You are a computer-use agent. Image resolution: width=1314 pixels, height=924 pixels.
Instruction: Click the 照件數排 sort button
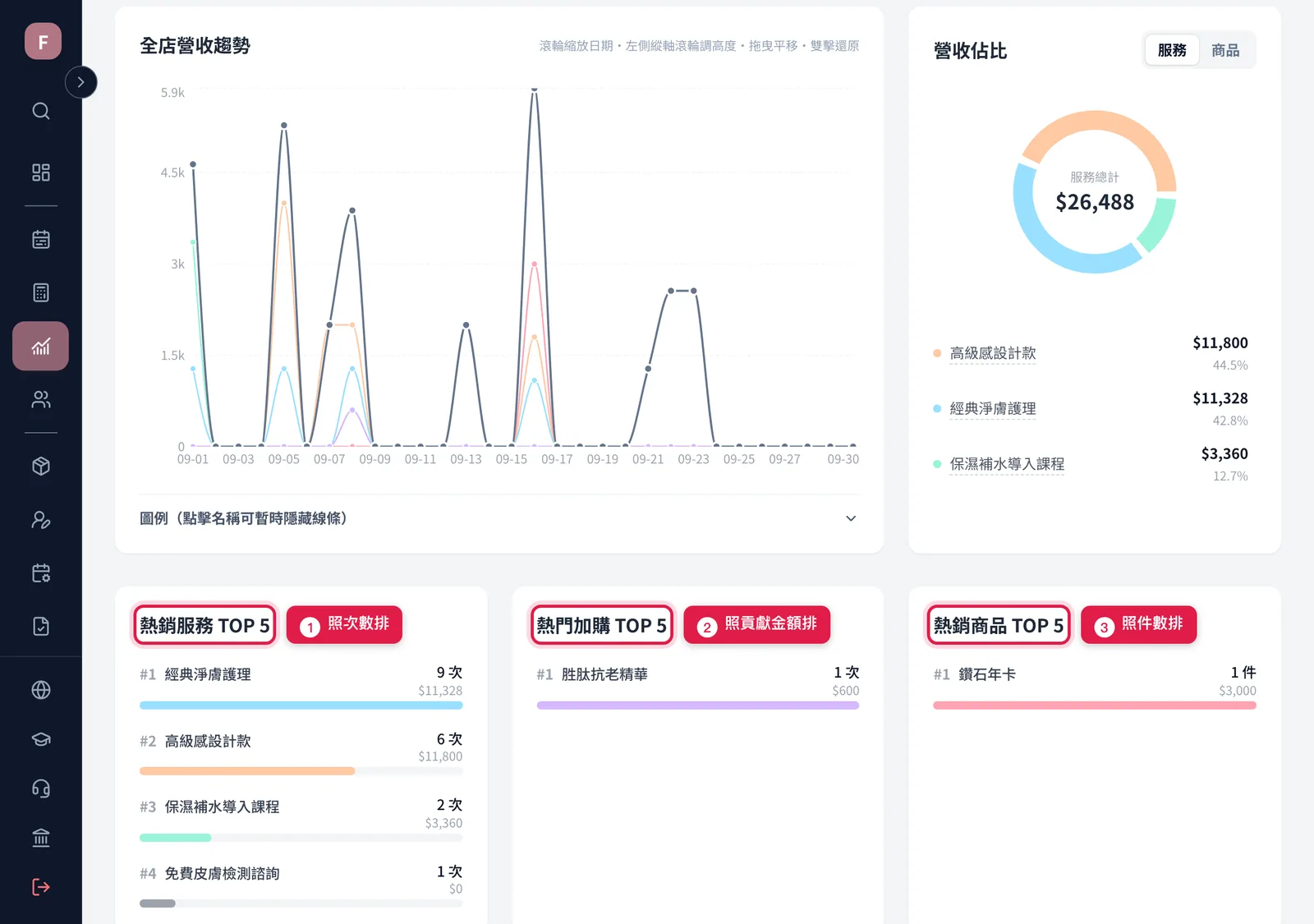click(1138, 625)
